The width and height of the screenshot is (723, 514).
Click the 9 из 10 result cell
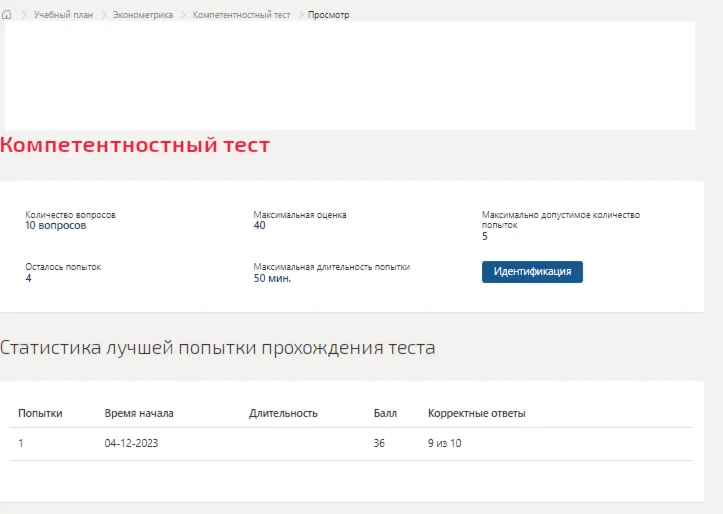[445, 443]
